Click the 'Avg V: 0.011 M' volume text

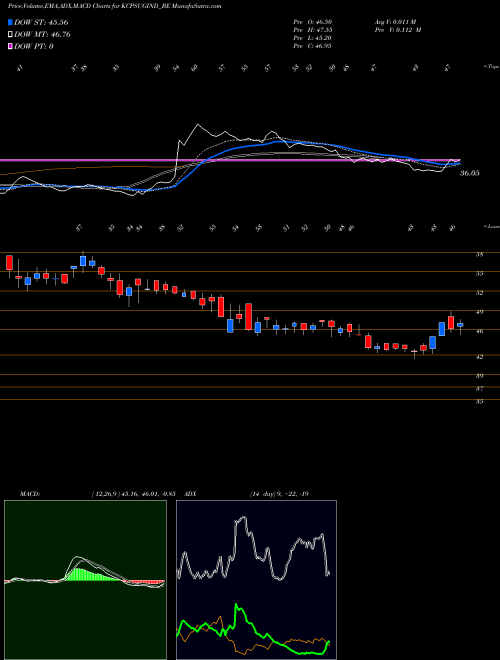coord(395,22)
